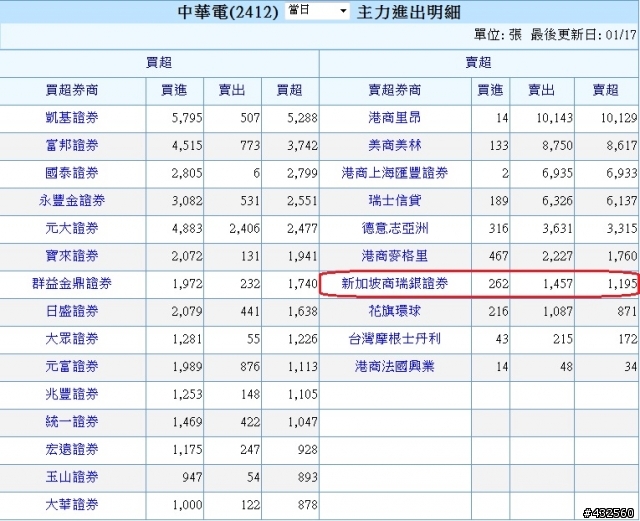
Task: Open 兆豐證券 broker link
Action: (72, 394)
